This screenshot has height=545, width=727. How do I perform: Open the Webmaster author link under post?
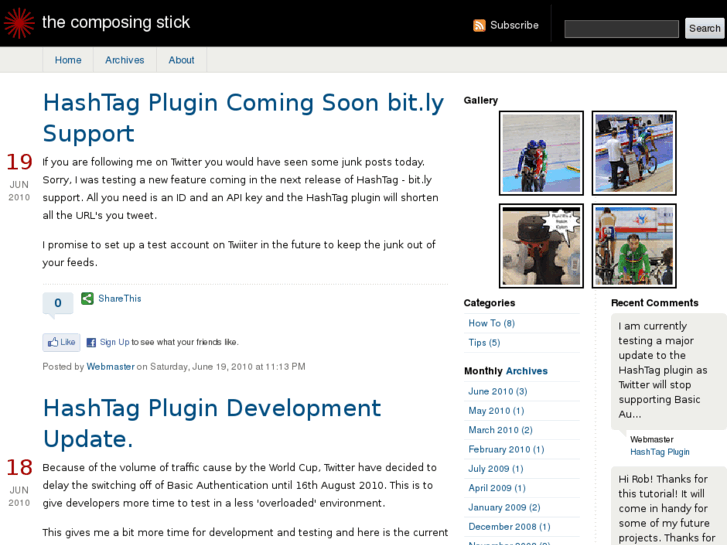(x=110, y=366)
